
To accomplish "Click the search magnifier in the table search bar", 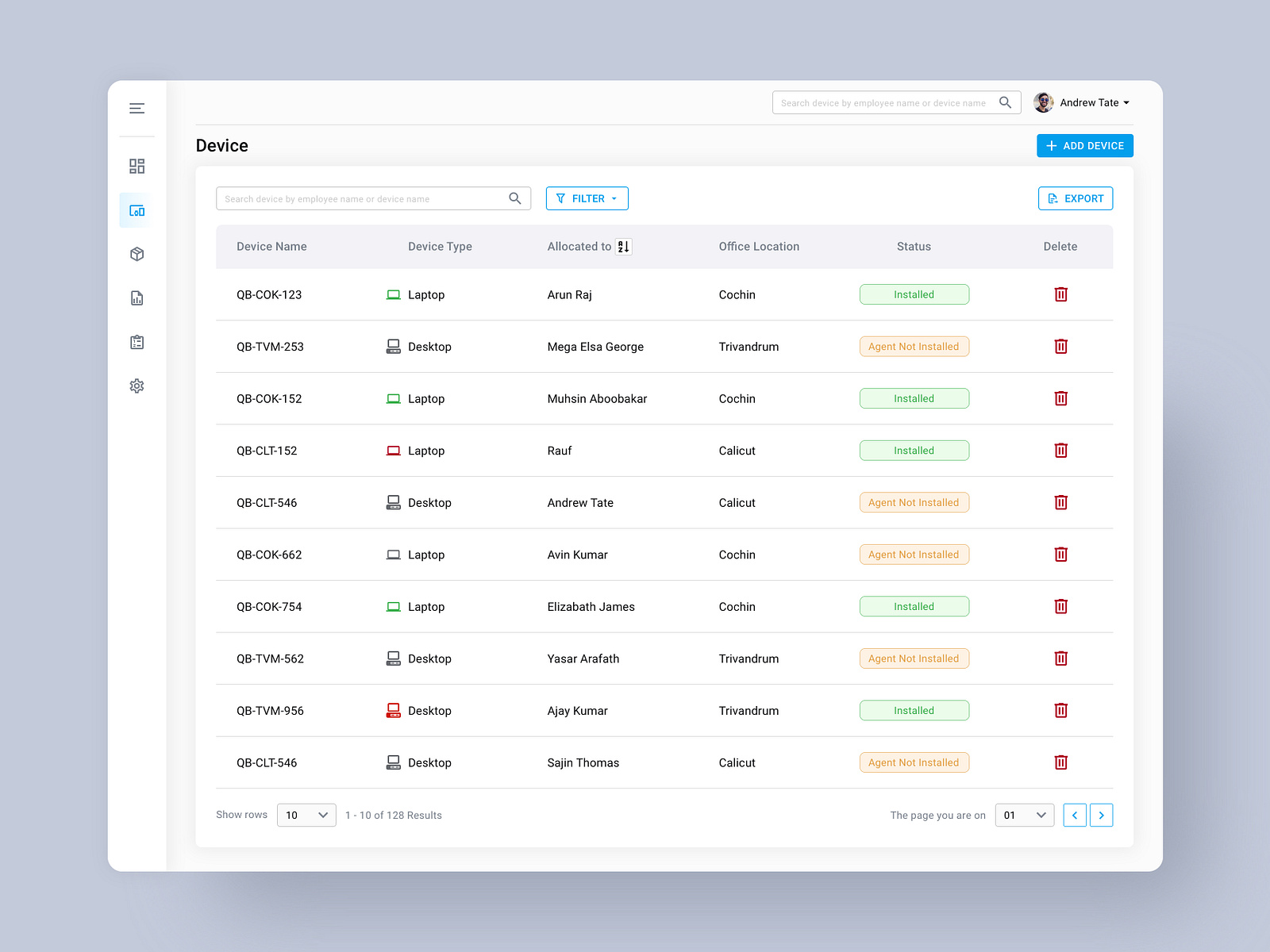I will (x=515, y=198).
